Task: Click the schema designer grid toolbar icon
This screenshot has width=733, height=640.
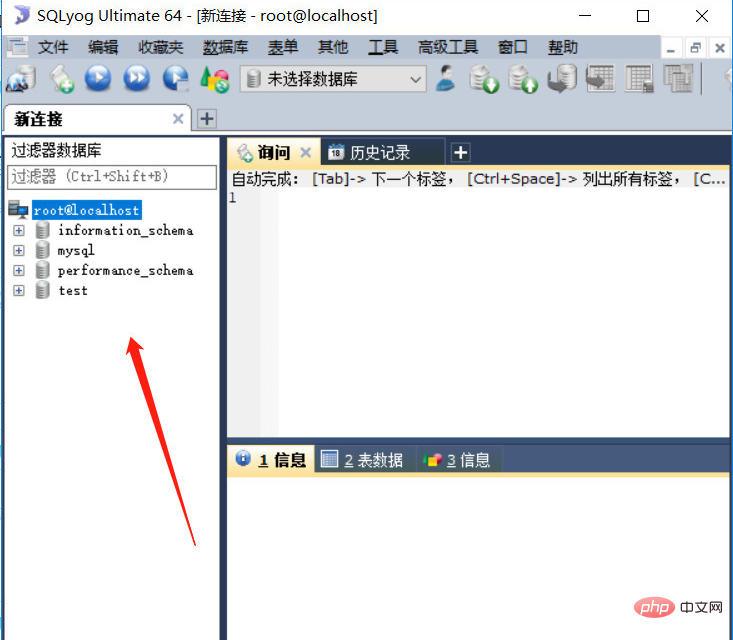Action: click(639, 78)
